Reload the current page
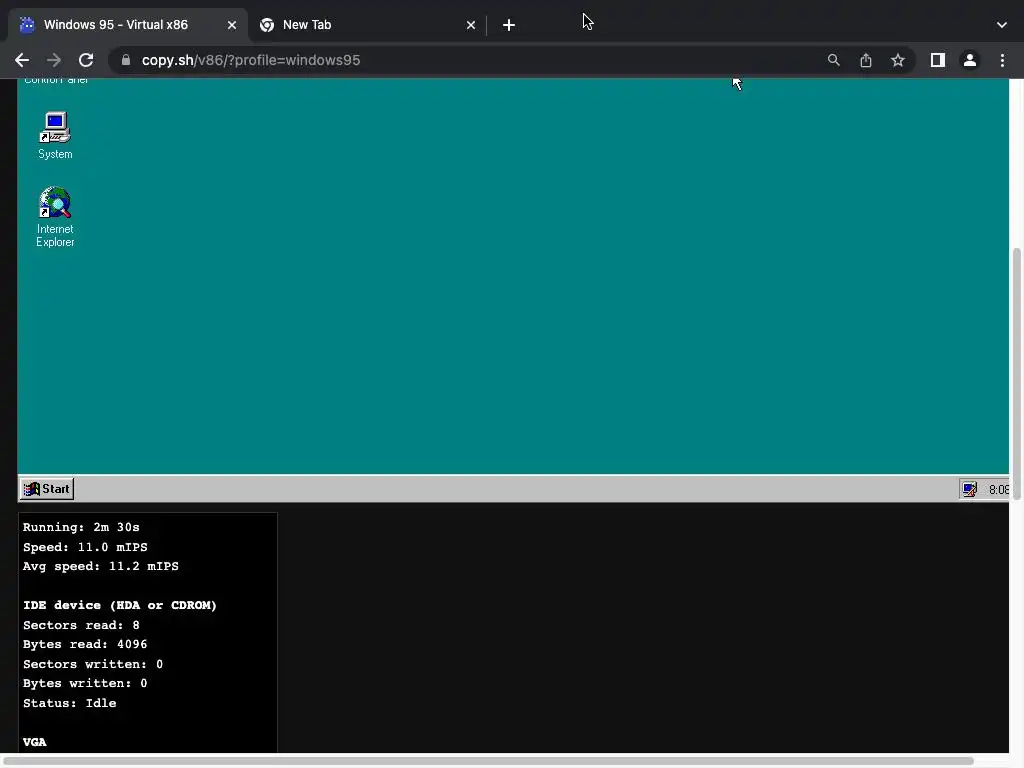 coord(86,60)
